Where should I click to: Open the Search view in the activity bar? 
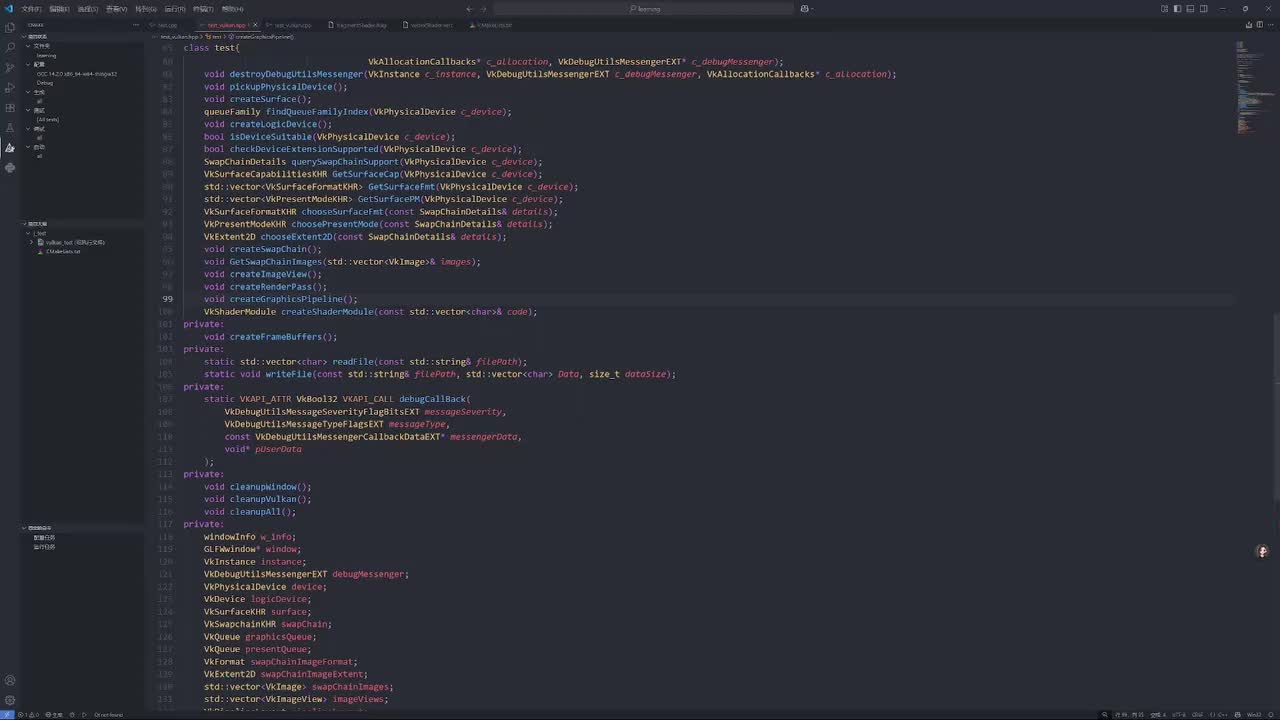tap(10, 47)
